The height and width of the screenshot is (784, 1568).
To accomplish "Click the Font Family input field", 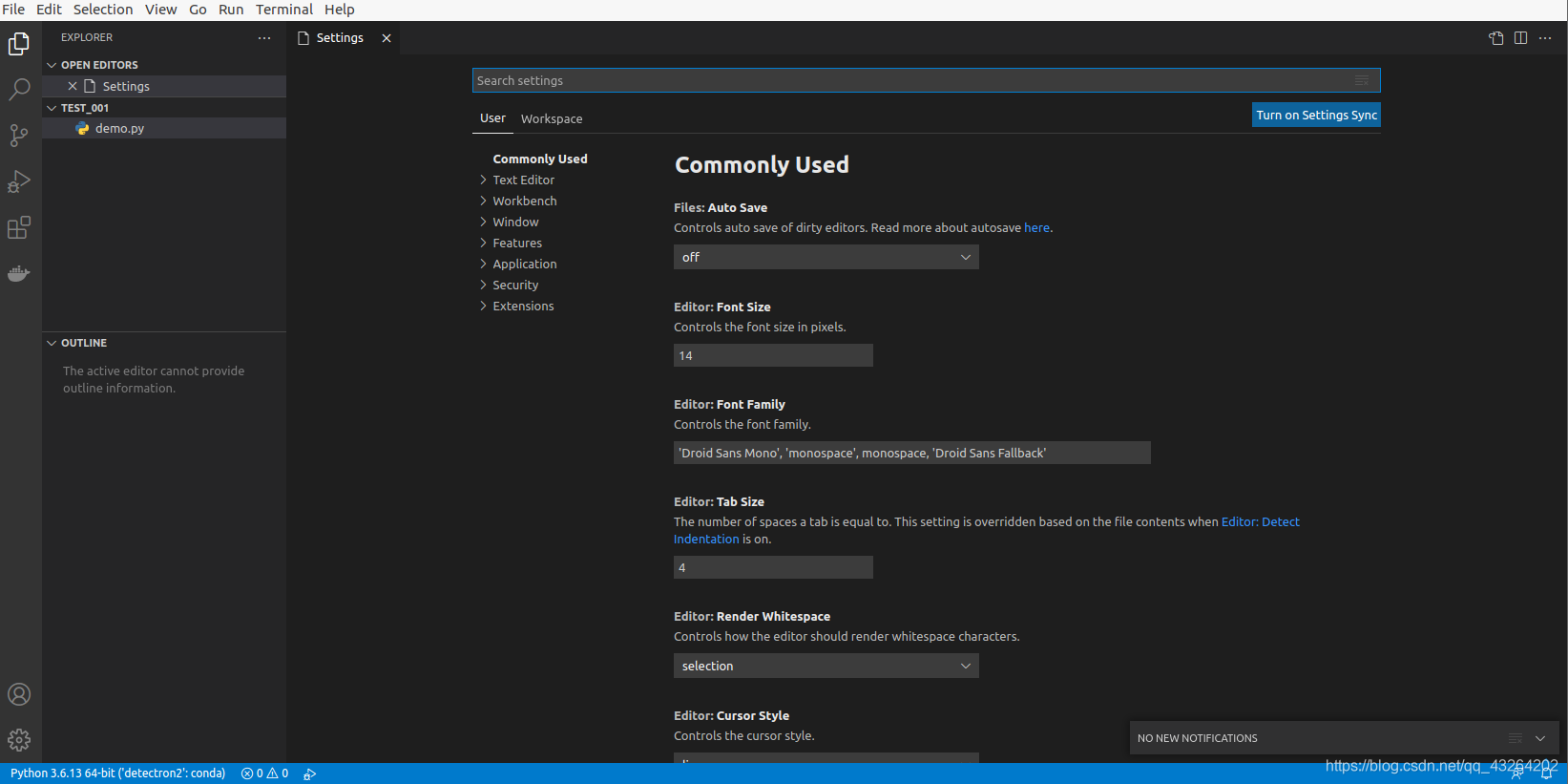I will pyautogui.click(x=912, y=453).
